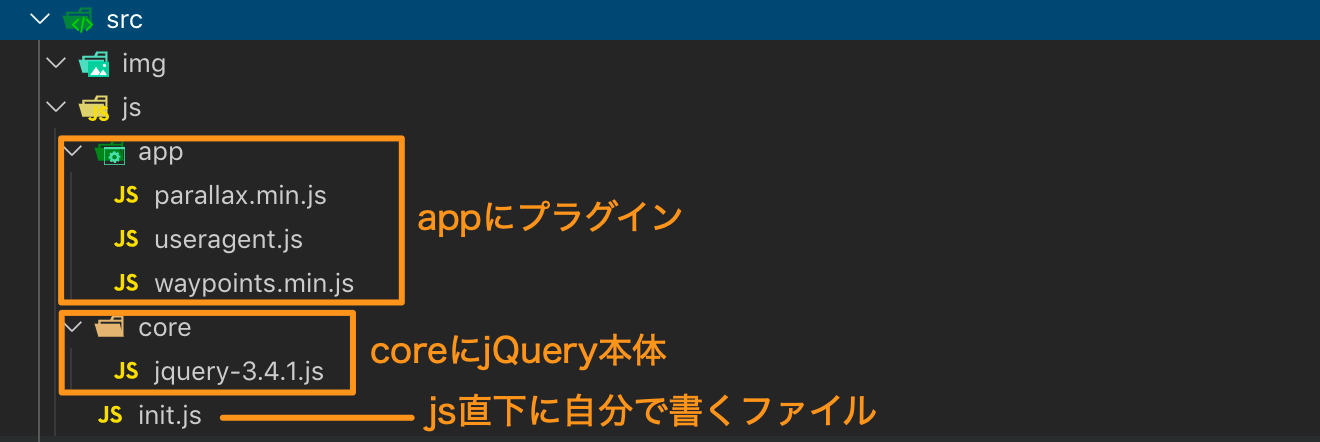Screen dimensions: 1320x442
Task: Open the useragent.js file
Action: tap(229, 240)
